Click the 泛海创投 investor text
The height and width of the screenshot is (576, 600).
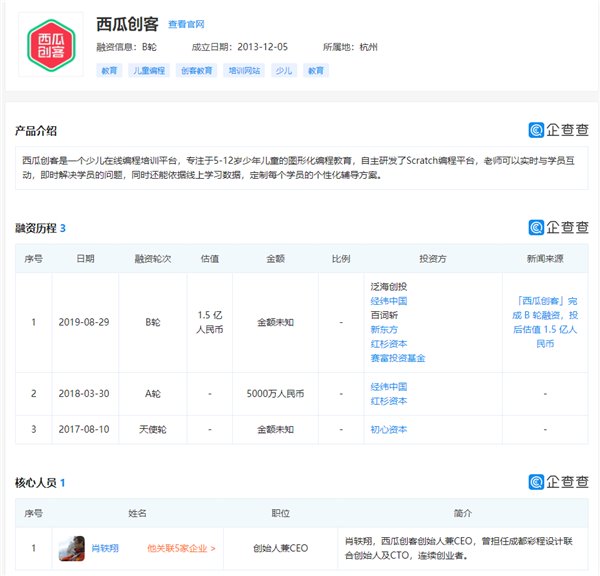(x=389, y=286)
